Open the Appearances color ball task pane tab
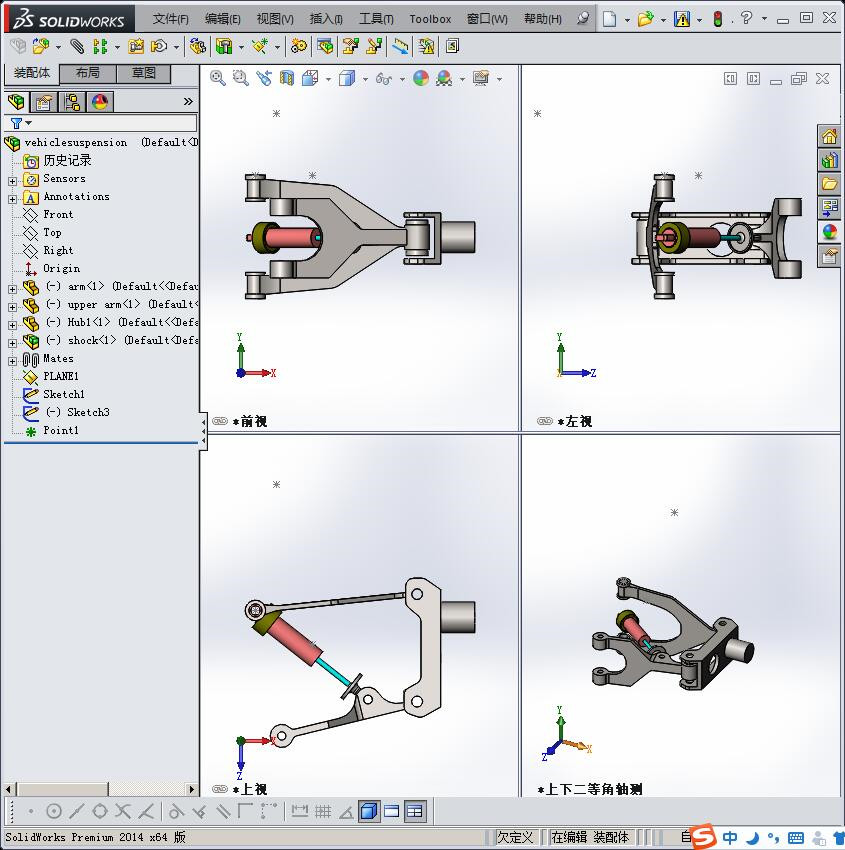The image size is (845, 850). point(829,232)
